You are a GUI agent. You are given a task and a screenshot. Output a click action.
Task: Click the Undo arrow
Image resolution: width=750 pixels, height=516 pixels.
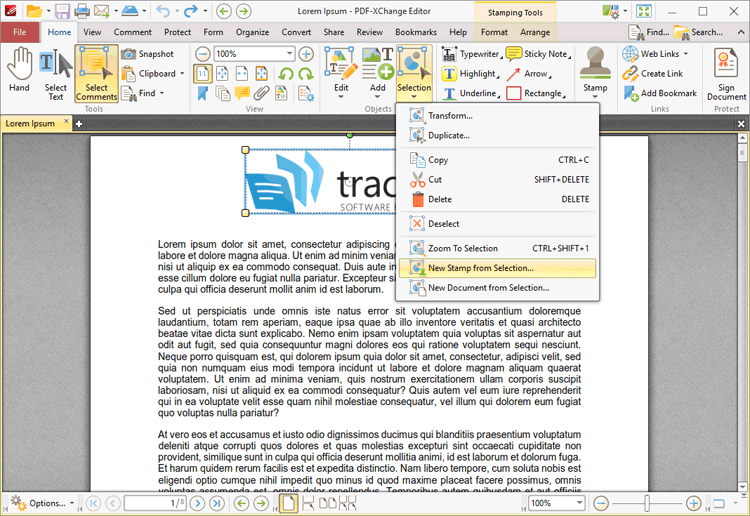tap(163, 11)
